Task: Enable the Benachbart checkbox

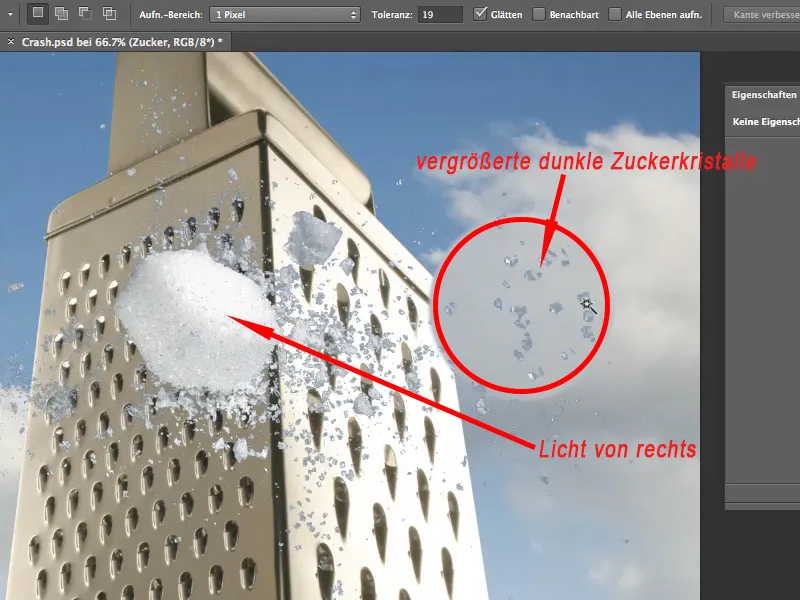Action: (539, 14)
